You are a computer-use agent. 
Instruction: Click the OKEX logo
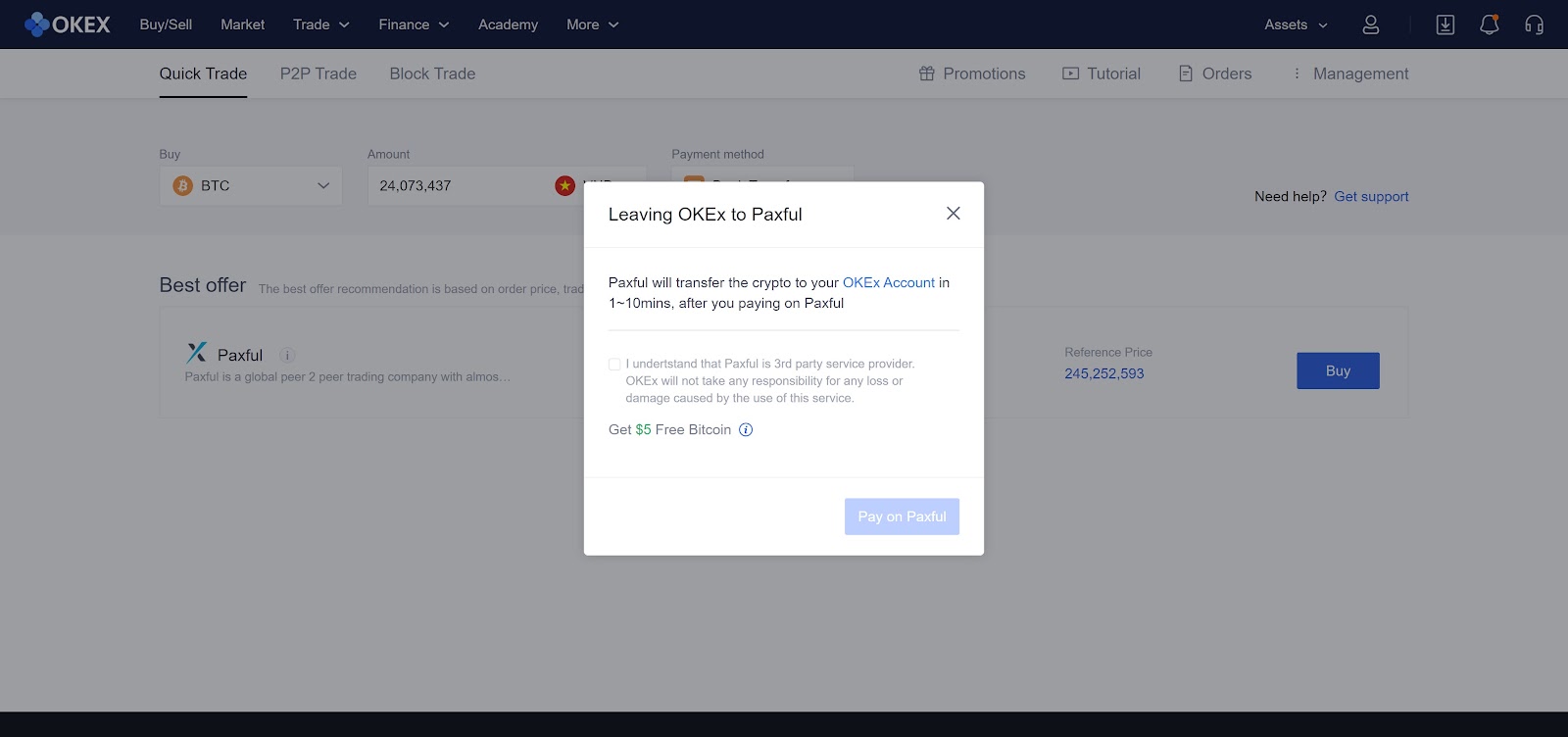coord(68,25)
